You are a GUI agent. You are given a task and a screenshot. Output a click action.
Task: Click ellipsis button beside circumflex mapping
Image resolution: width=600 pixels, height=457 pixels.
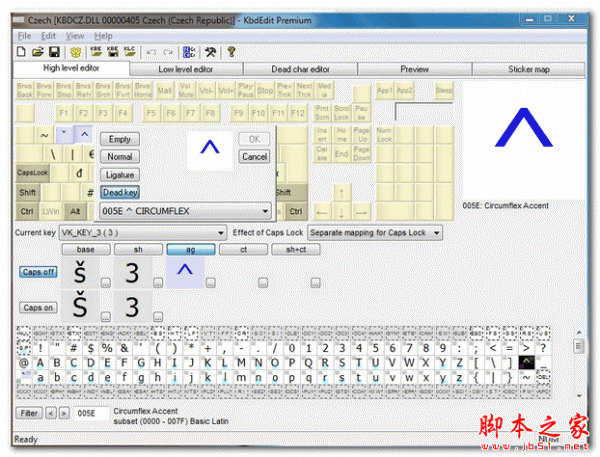click(x=210, y=283)
